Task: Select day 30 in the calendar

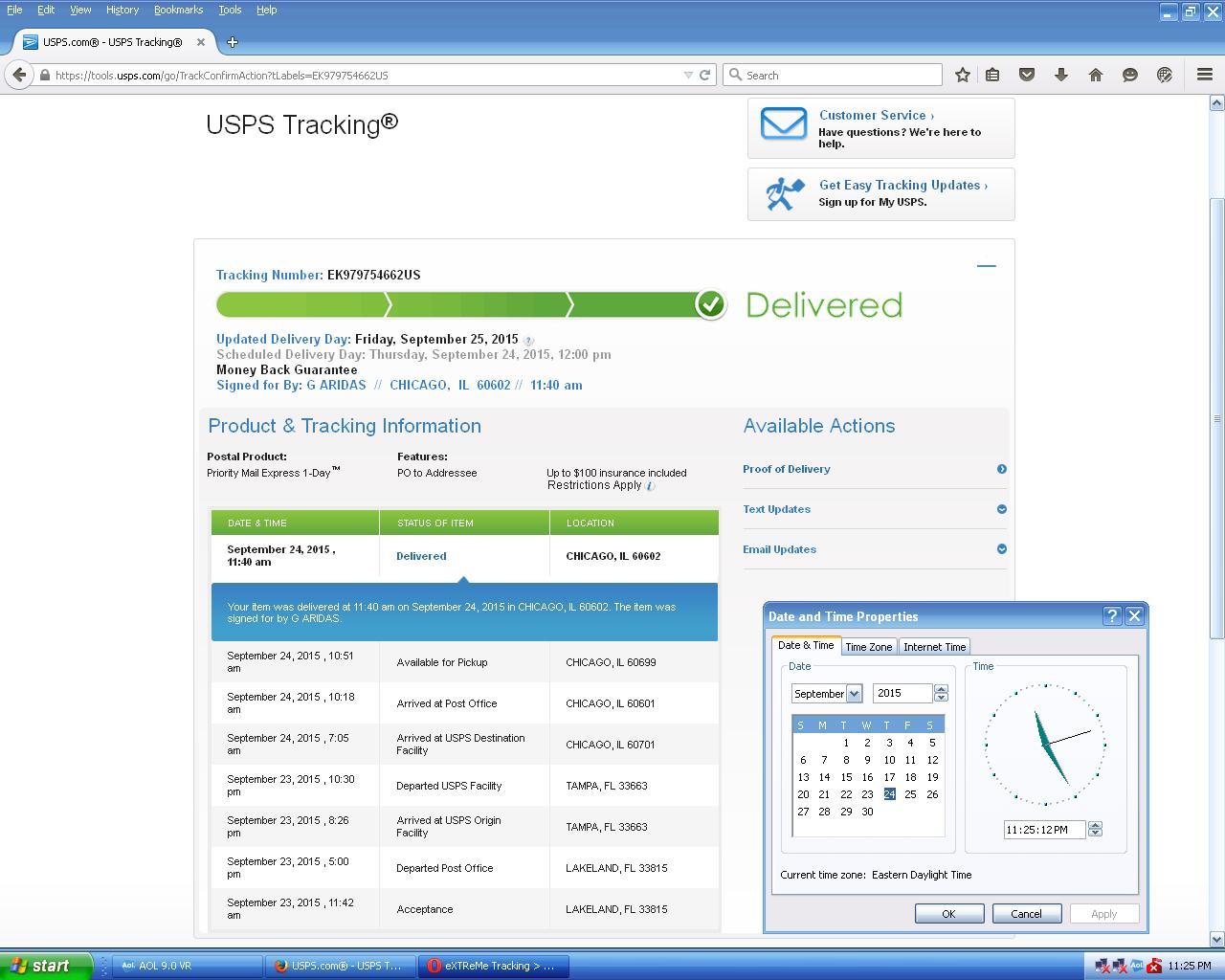Action: pyautogui.click(x=867, y=812)
